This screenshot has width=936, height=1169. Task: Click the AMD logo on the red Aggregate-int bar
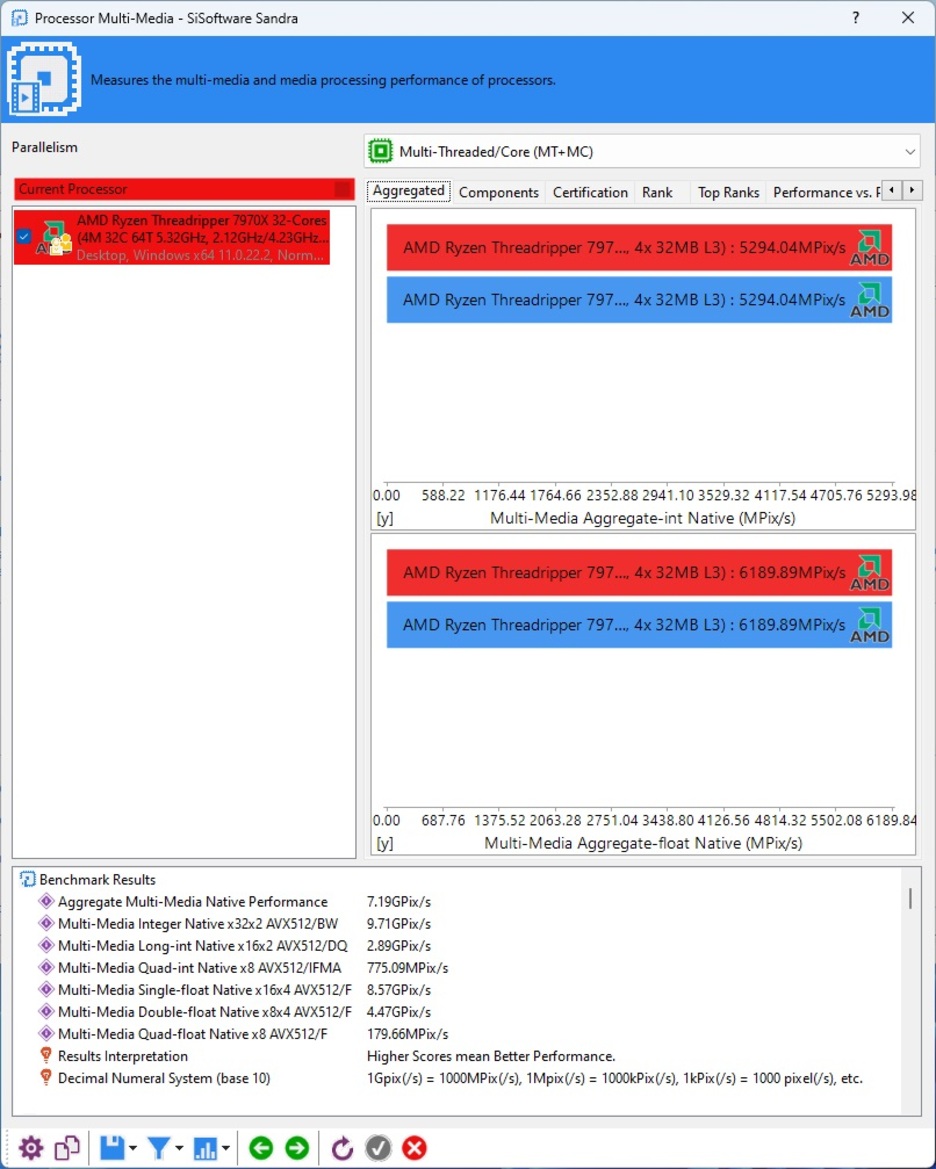point(870,248)
